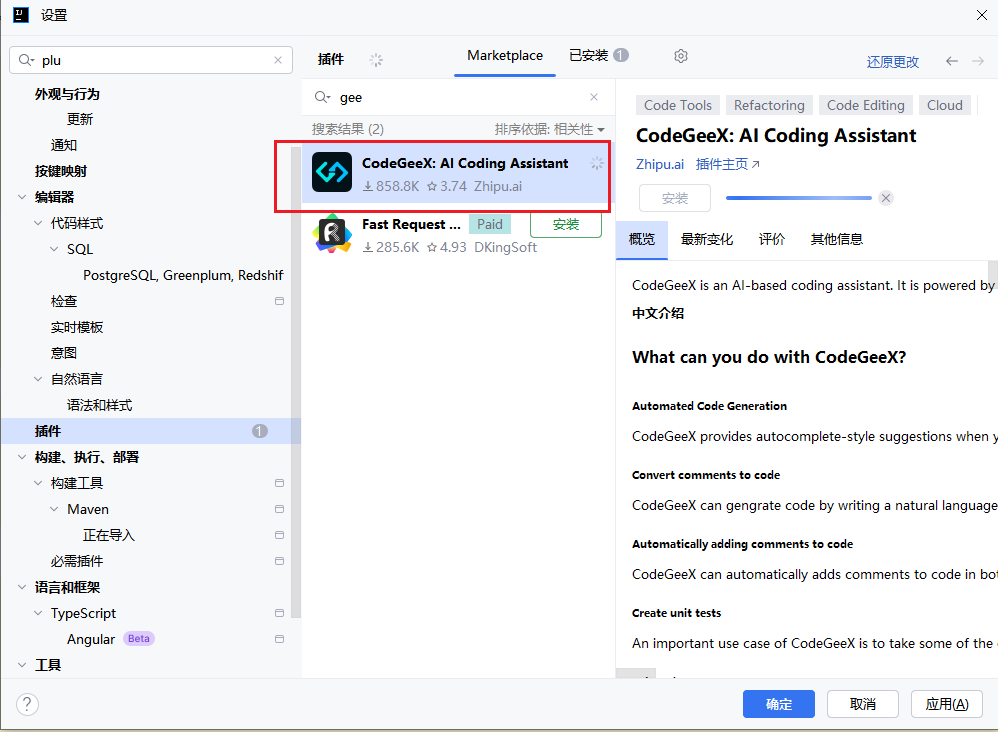The width and height of the screenshot is (998, 732).
Task: Collapse the 语言和框架 tree node
Action: click(22, 587)
